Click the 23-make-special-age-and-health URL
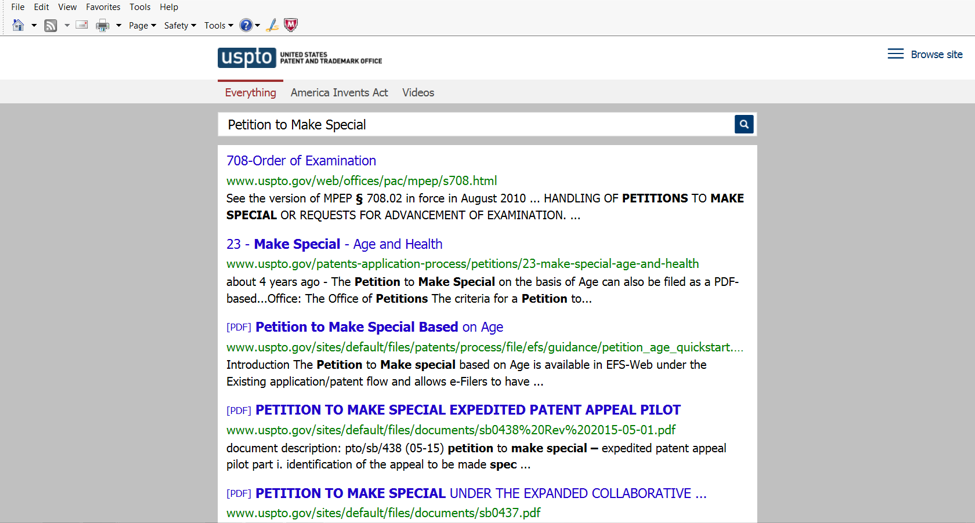 click(x=462, y=264)
